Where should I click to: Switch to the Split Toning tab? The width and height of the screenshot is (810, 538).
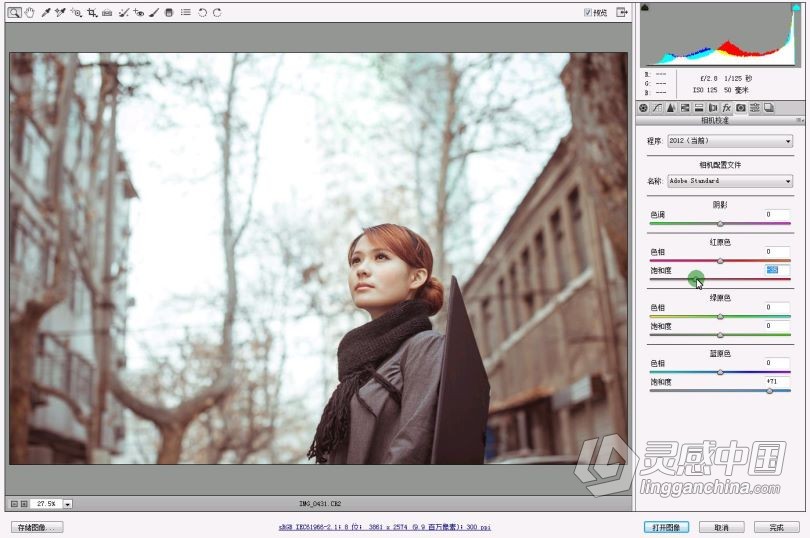point(699,107)
